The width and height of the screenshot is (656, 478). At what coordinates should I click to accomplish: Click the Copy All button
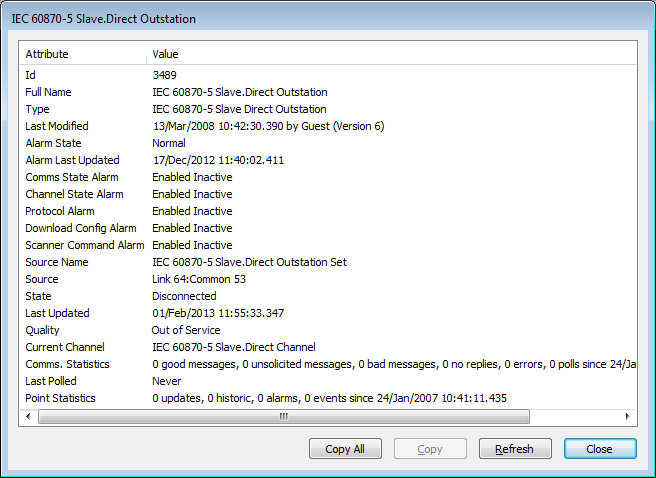[x=345, y=449]
